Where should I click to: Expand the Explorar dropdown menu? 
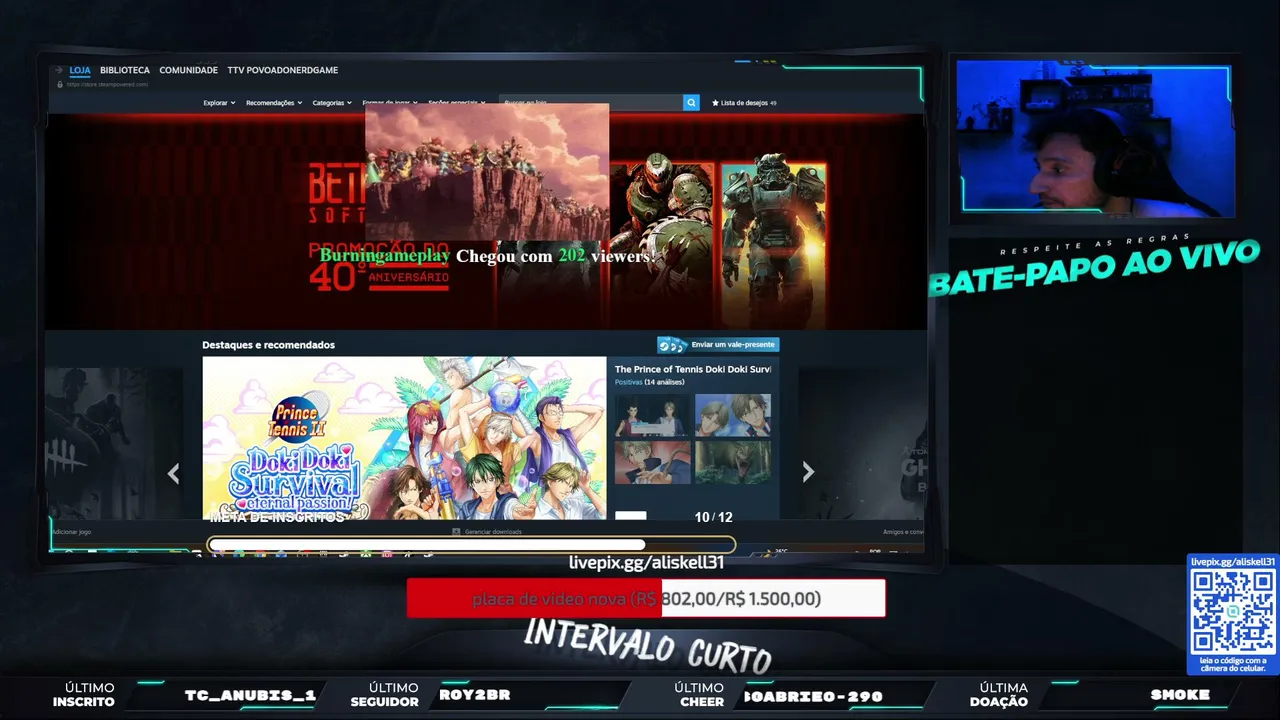(219, 103)
